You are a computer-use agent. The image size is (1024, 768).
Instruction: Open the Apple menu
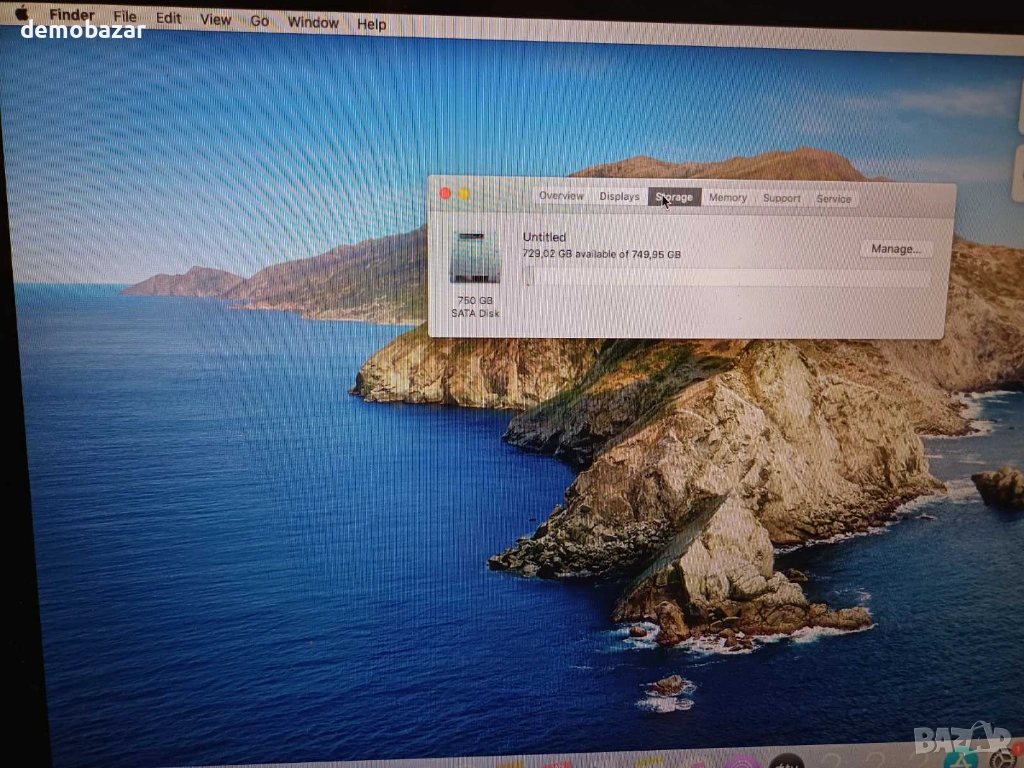[x=22, y=13]
